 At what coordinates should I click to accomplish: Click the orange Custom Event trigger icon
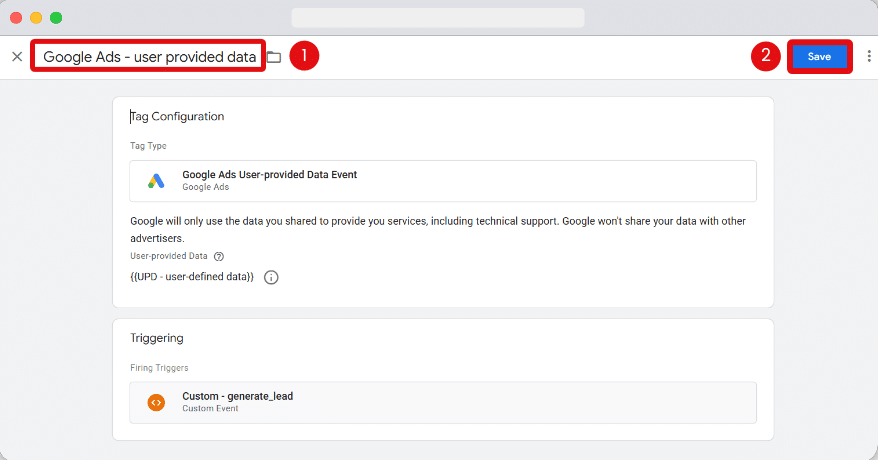(x=156, y=402)
